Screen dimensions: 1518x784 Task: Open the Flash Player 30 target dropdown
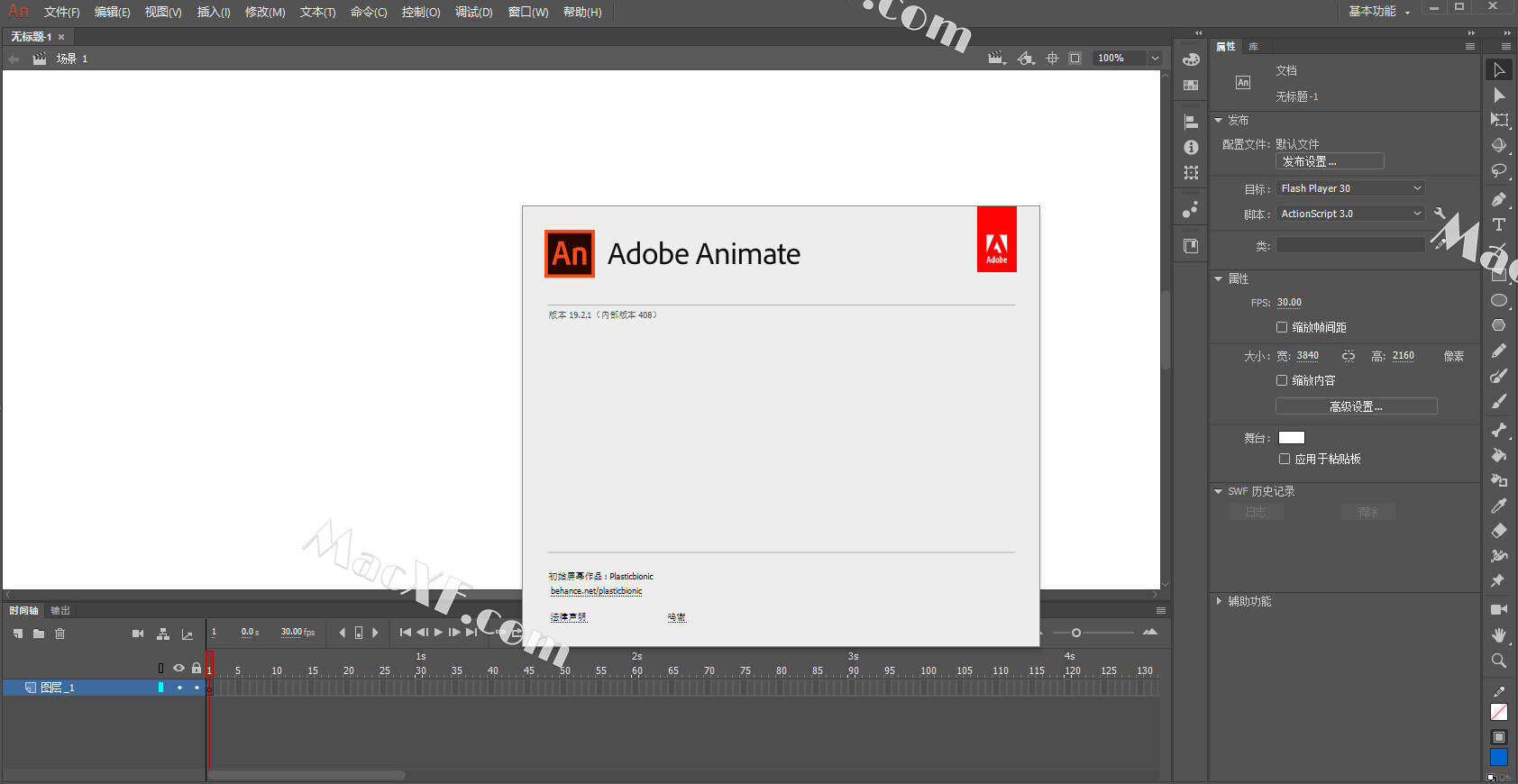[1349, 188]
